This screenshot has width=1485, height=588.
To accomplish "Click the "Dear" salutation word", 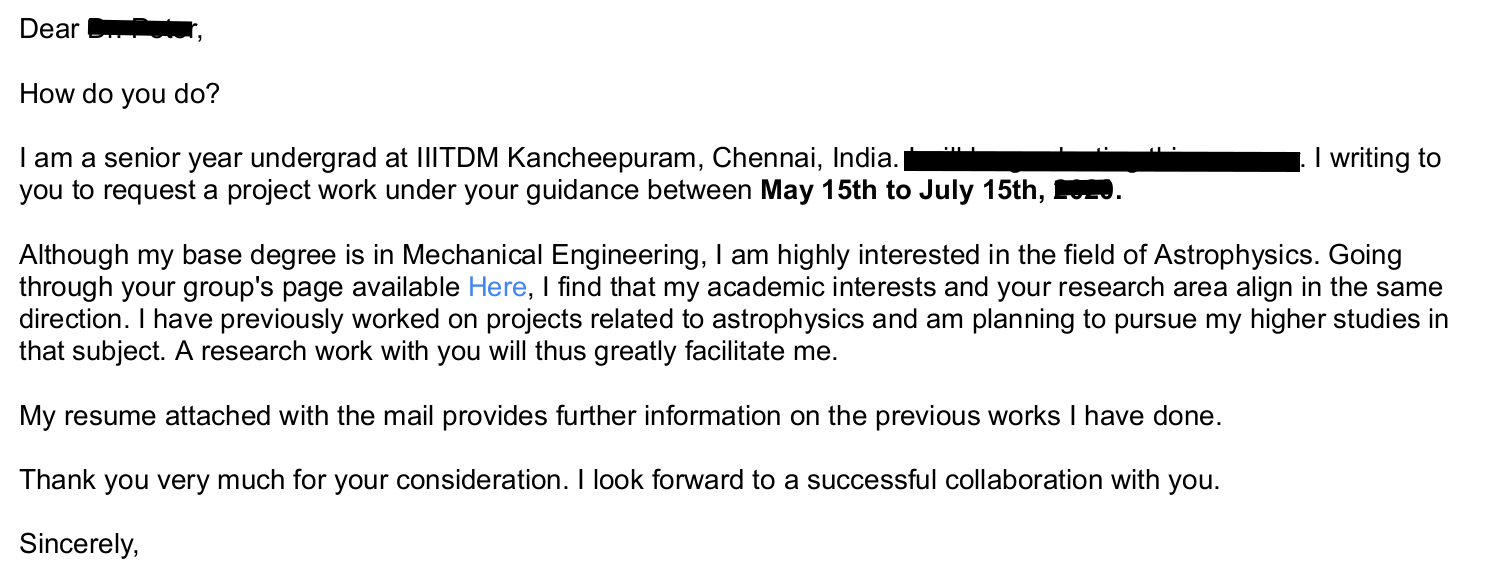I will click(48, 30).
